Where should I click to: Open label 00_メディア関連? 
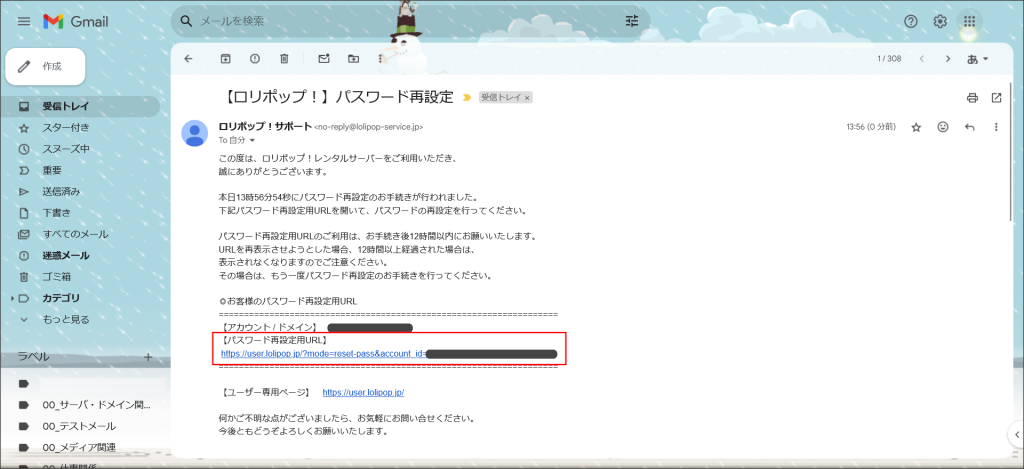(x=80, y=447)
